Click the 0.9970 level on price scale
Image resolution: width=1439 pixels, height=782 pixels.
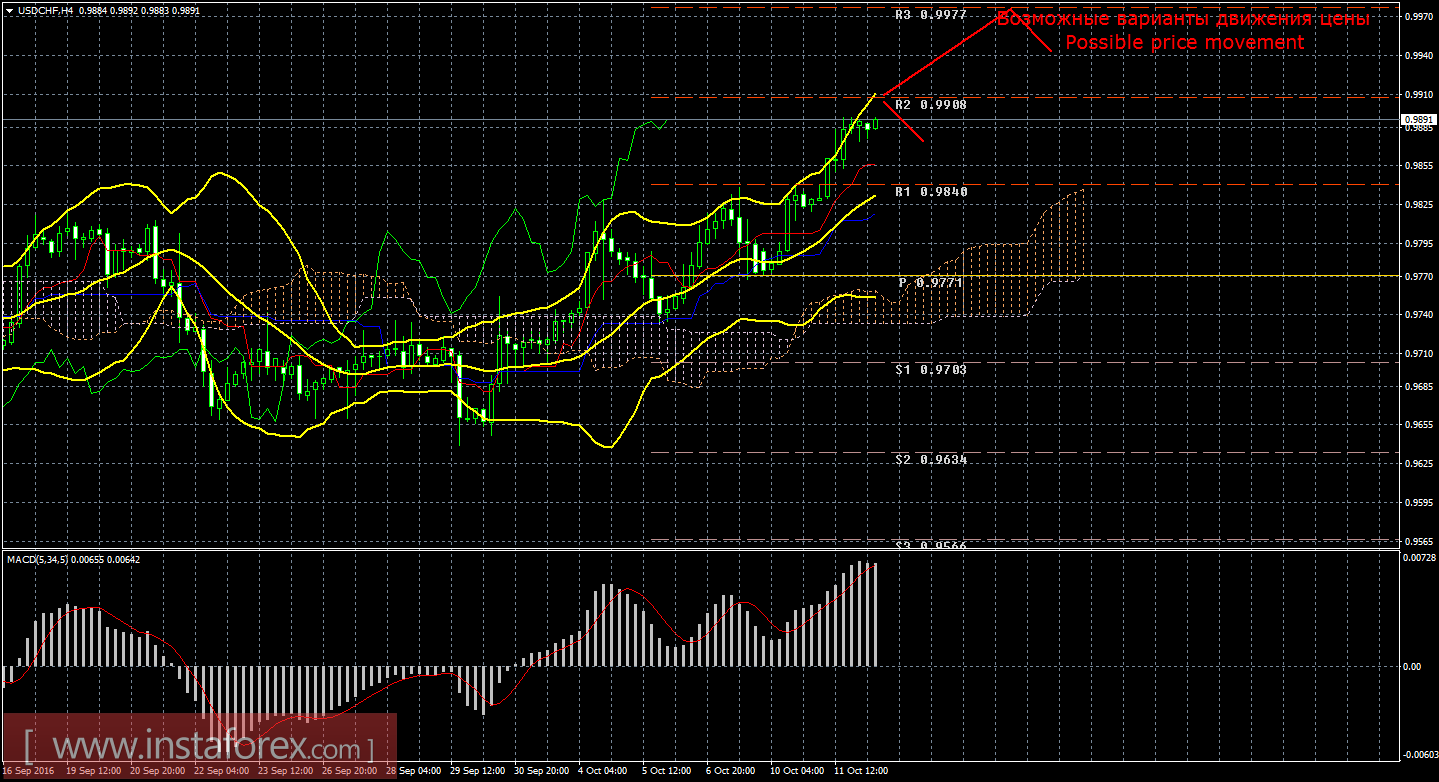tap(1419, 17)
